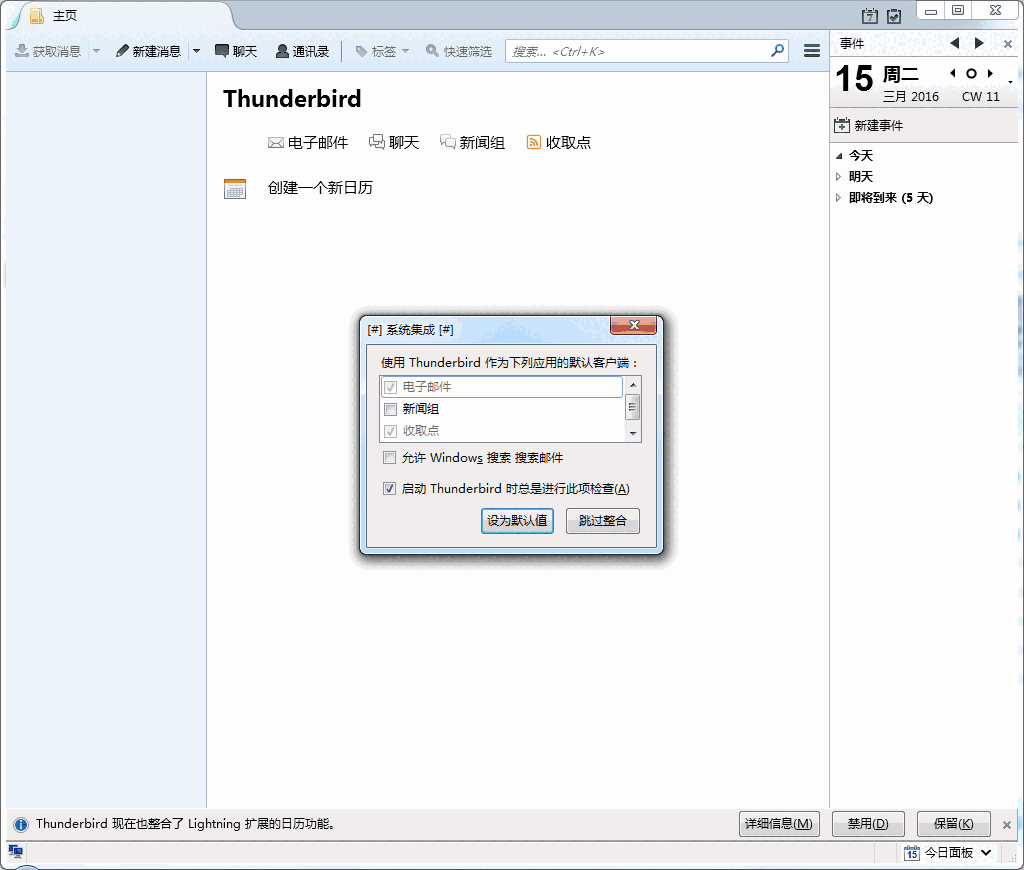Toggle Quick Filter (快速筛选)

pos(458,51)
